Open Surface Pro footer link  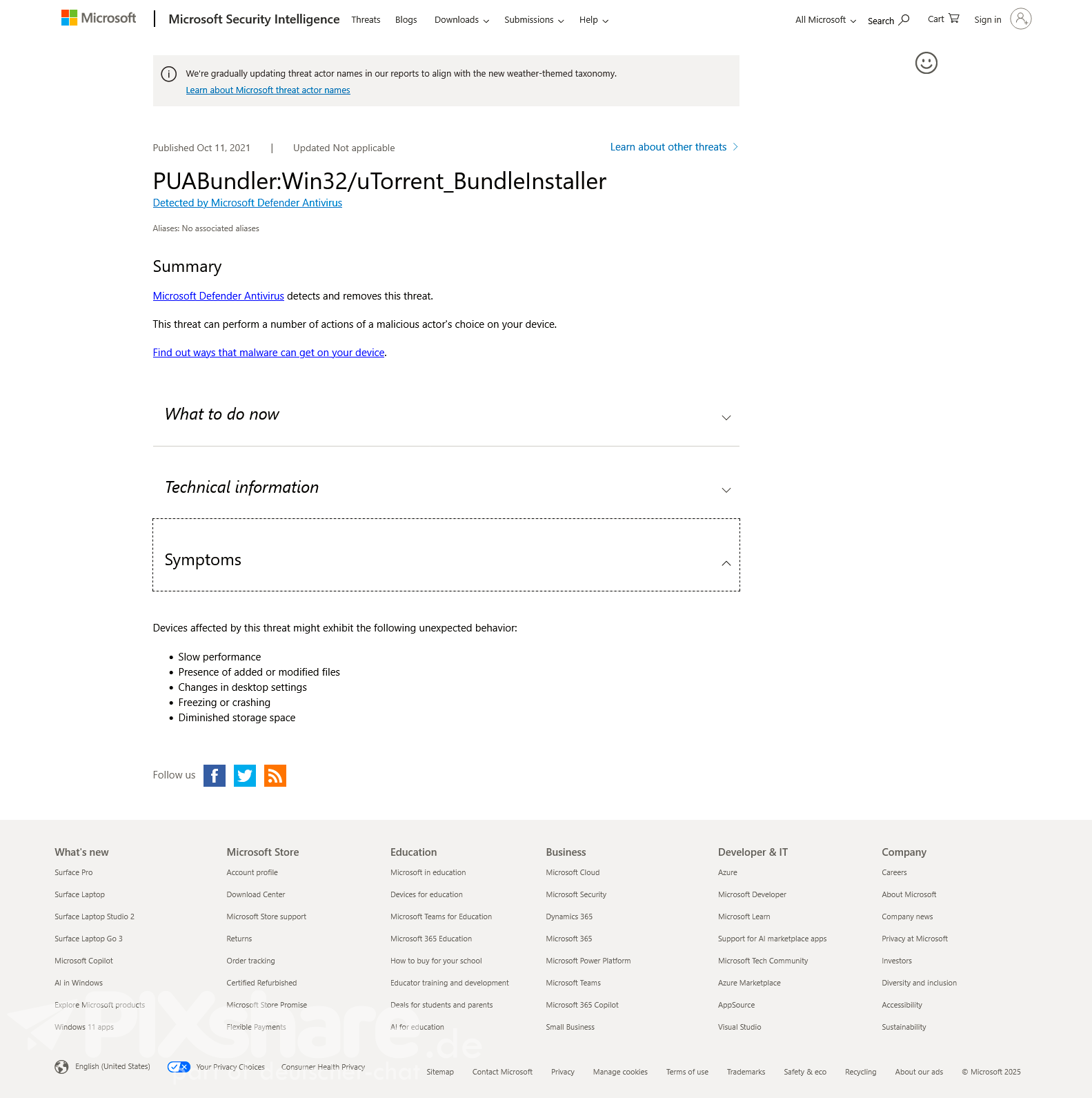click(x=74, y=872)
